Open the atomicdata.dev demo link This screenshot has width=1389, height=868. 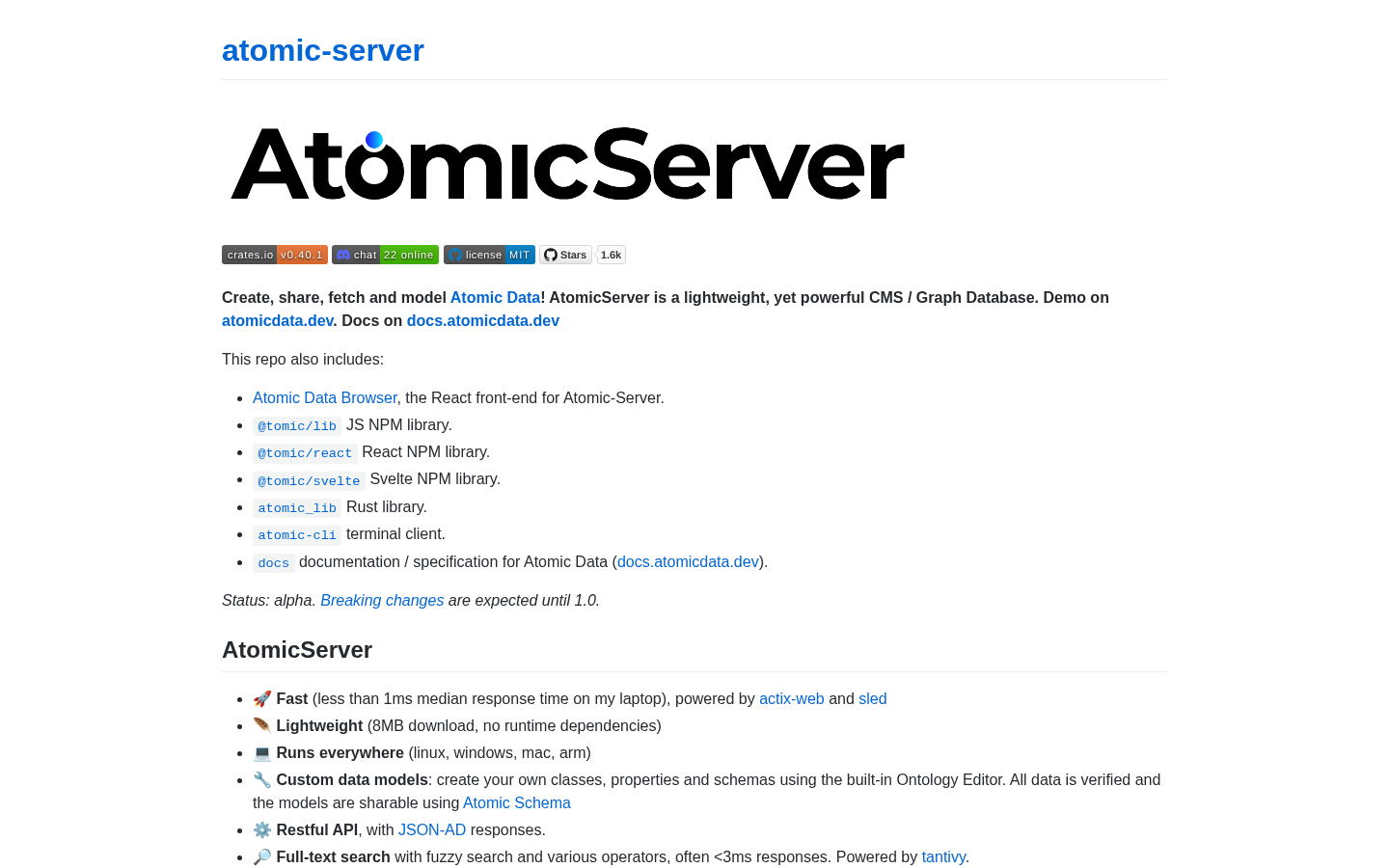click(278, 320)
